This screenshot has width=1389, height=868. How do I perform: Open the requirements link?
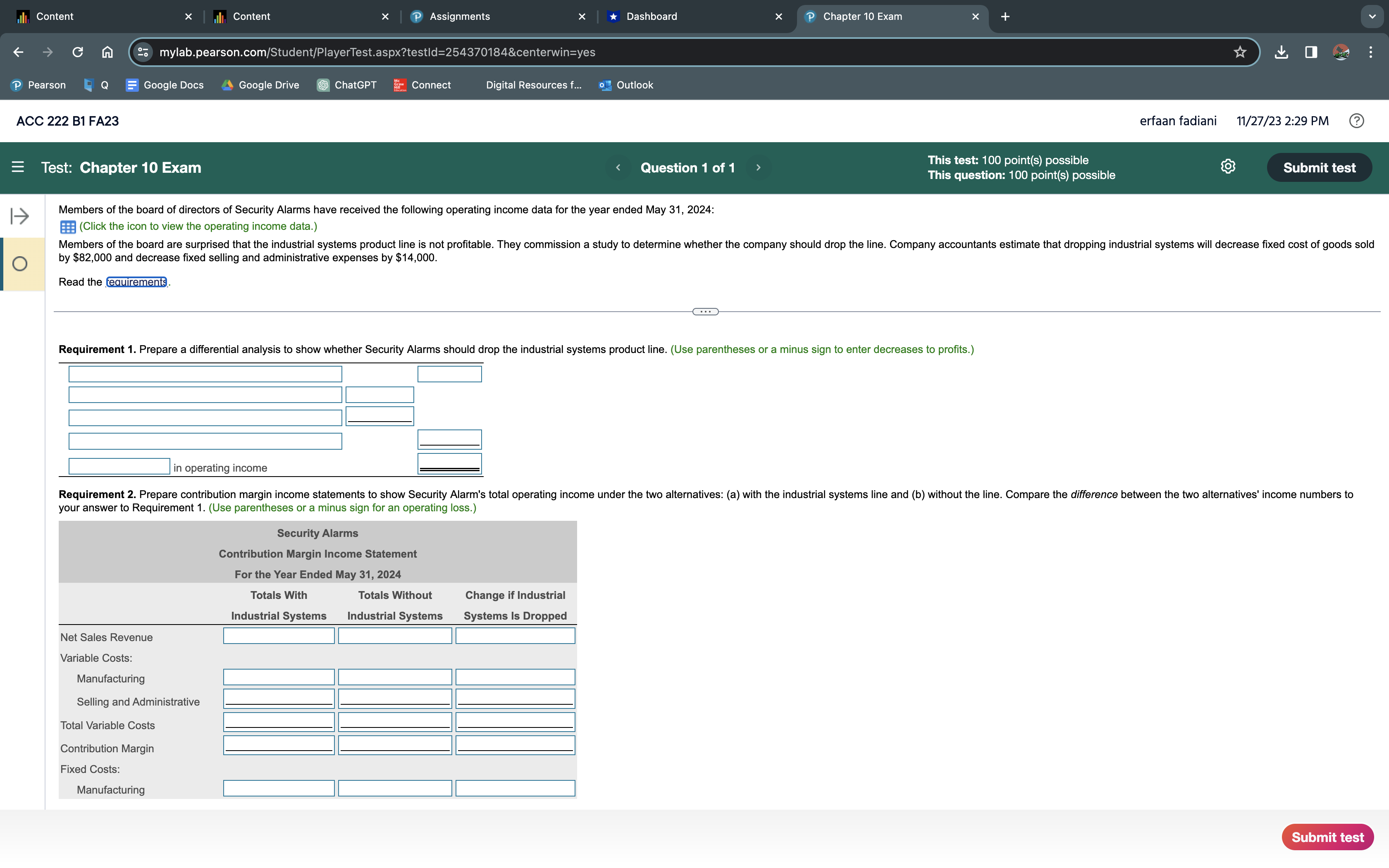(136, 282)
